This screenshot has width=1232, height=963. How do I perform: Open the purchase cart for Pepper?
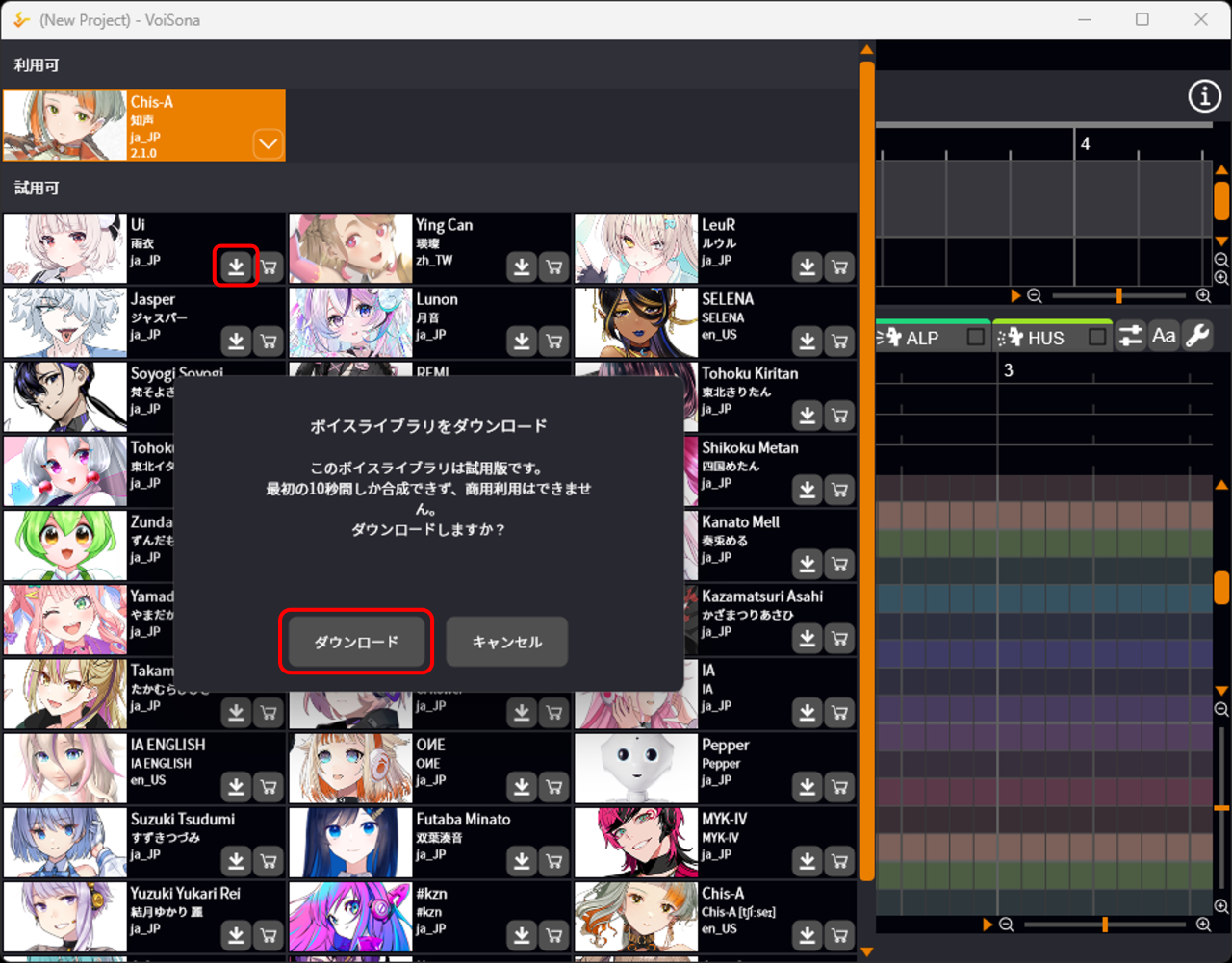click(840, 786)
